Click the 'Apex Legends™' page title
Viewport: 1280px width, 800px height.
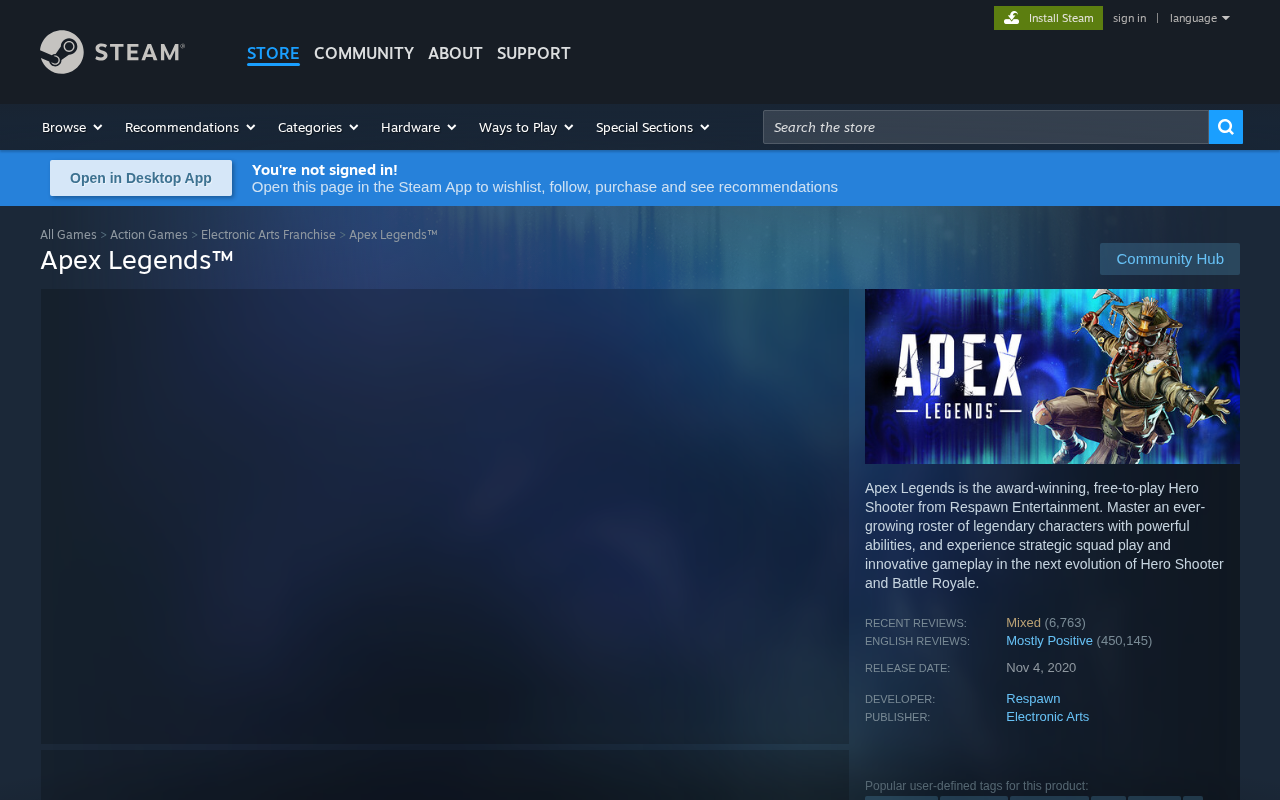coord(137,260)
